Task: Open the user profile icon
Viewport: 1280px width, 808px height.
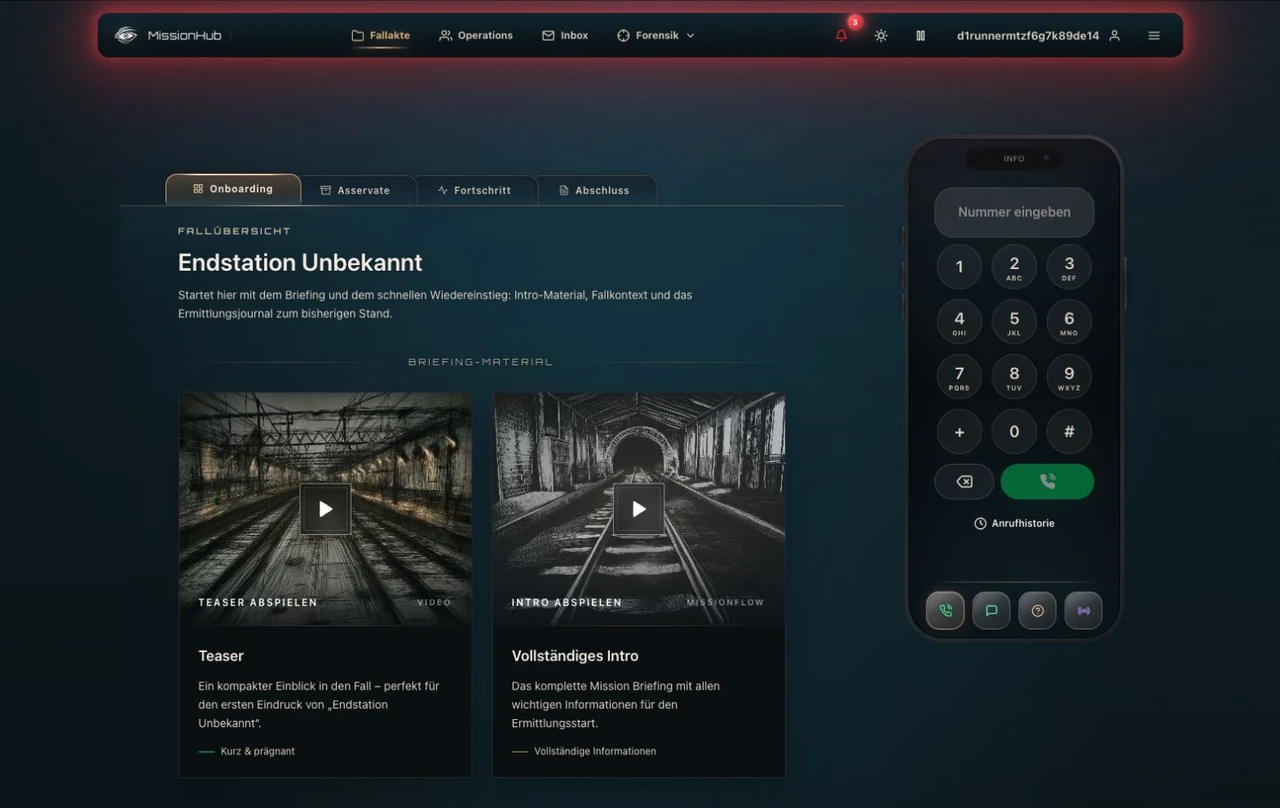Action: click(1115, 35)
